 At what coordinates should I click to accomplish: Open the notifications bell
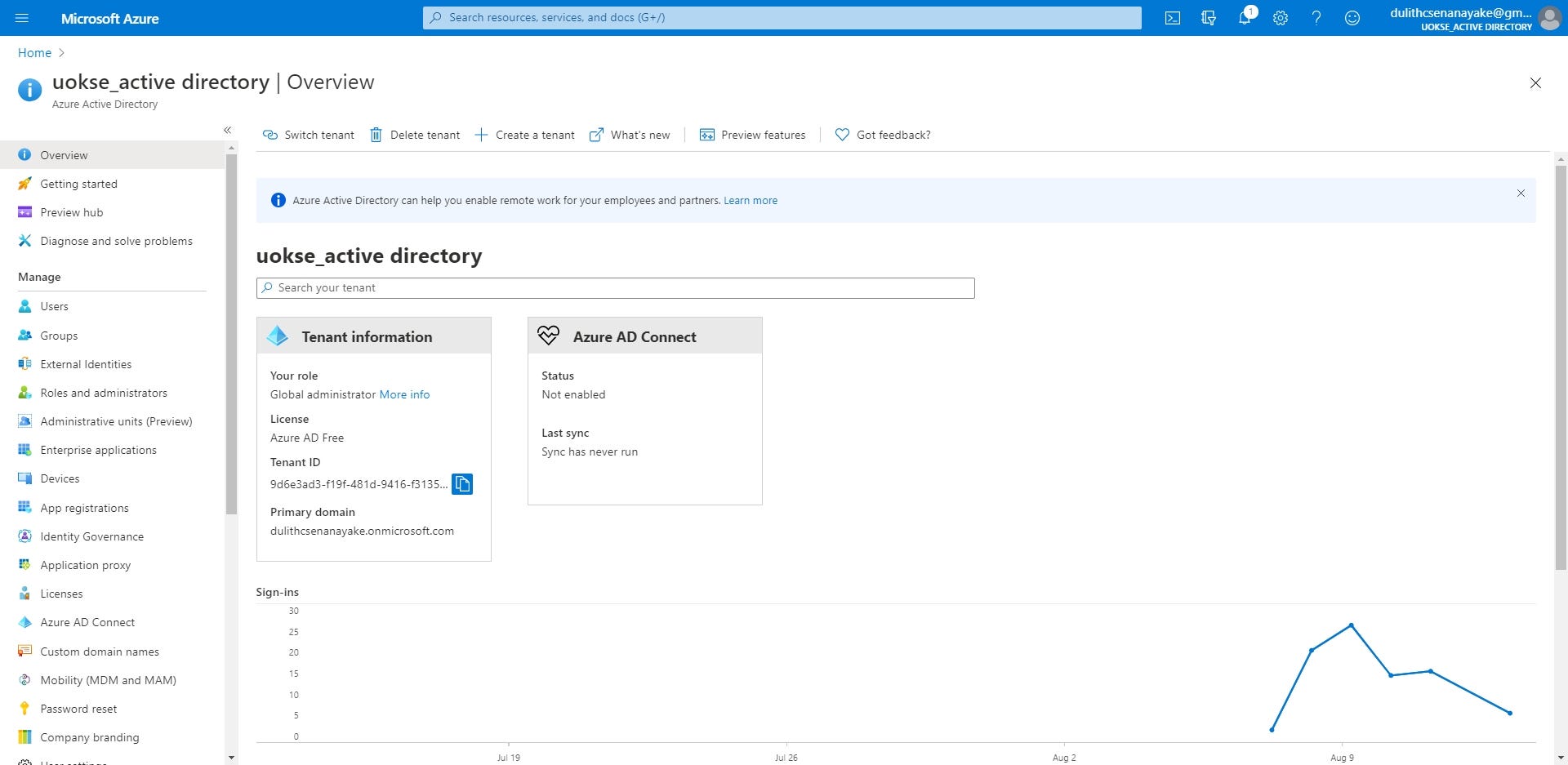coord(1245,18)
